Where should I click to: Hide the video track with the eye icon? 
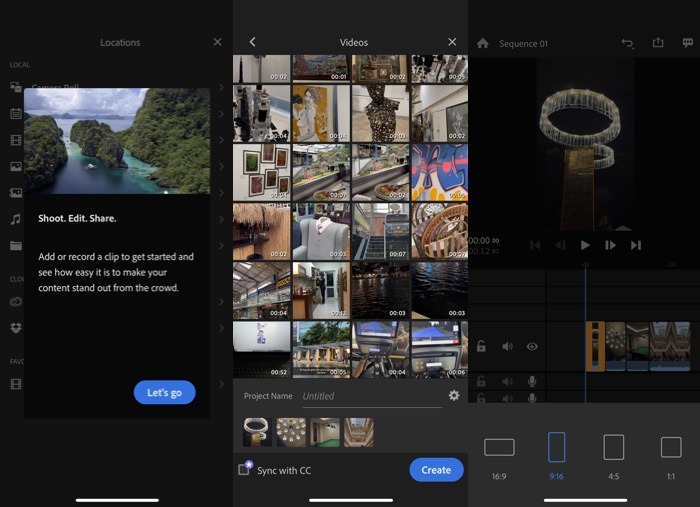[532, 346]
